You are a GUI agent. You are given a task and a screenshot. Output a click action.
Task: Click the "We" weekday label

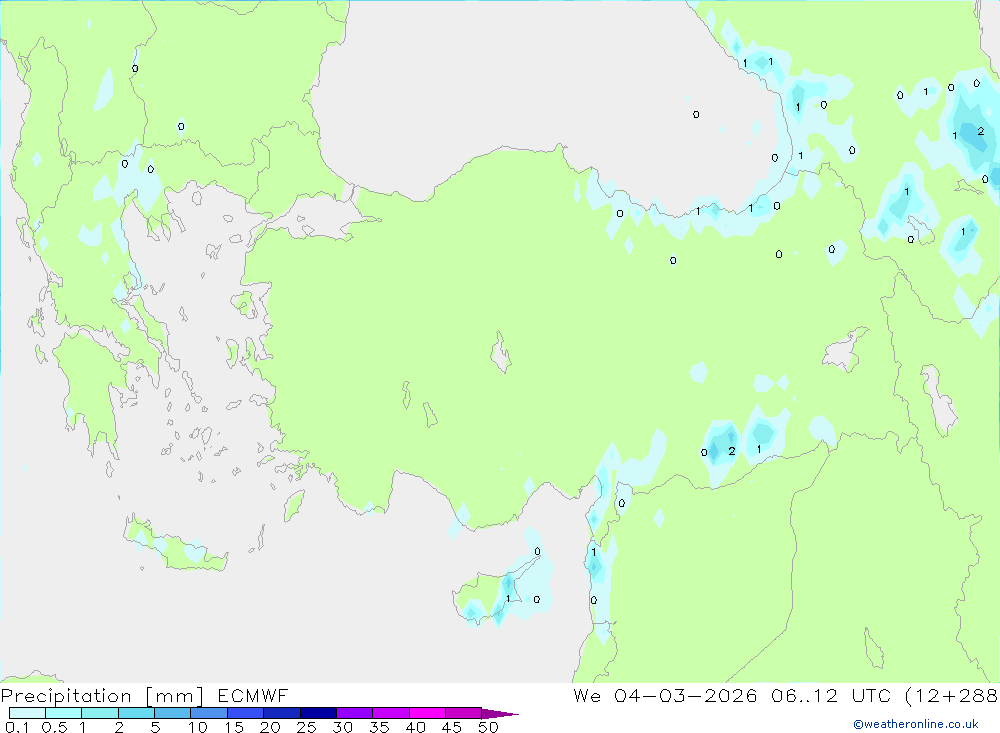(x=587, y=695)
